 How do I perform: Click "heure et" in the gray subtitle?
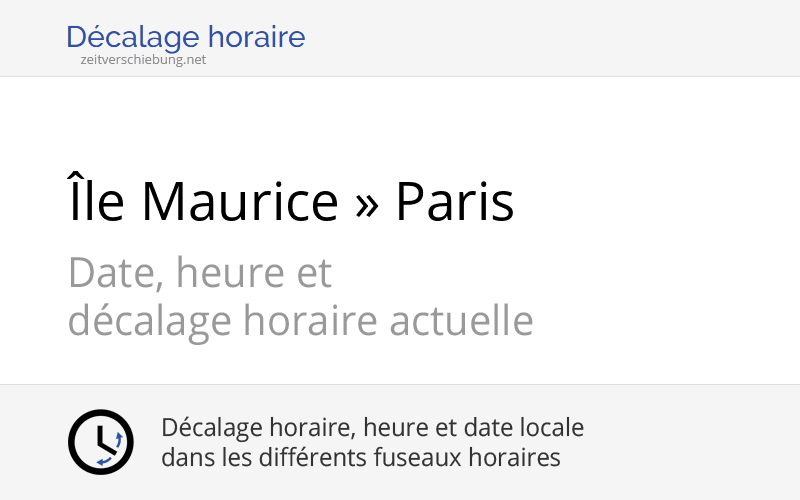point(250,273)
